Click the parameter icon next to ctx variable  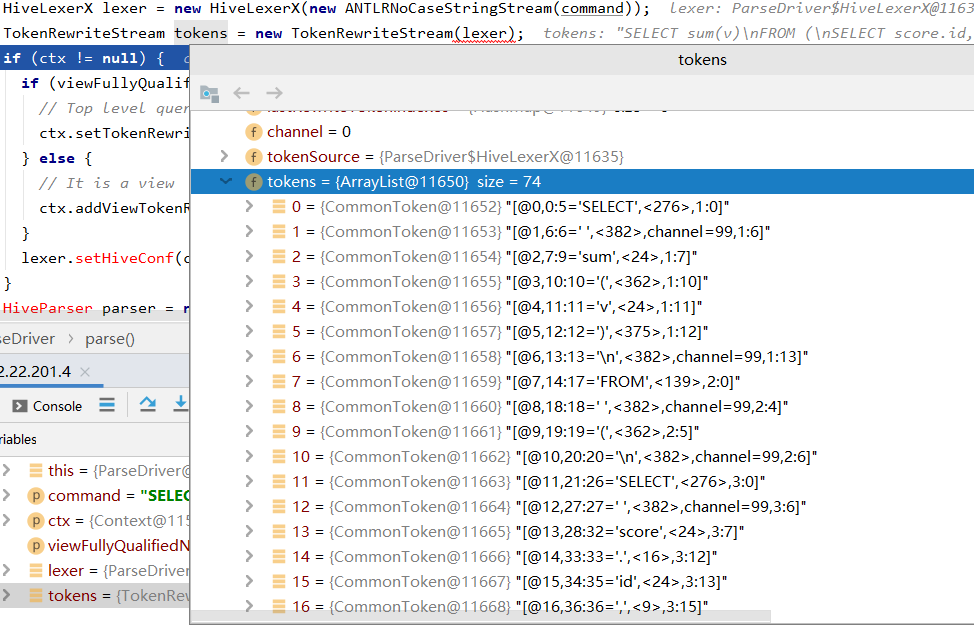(x=35, y=521)
